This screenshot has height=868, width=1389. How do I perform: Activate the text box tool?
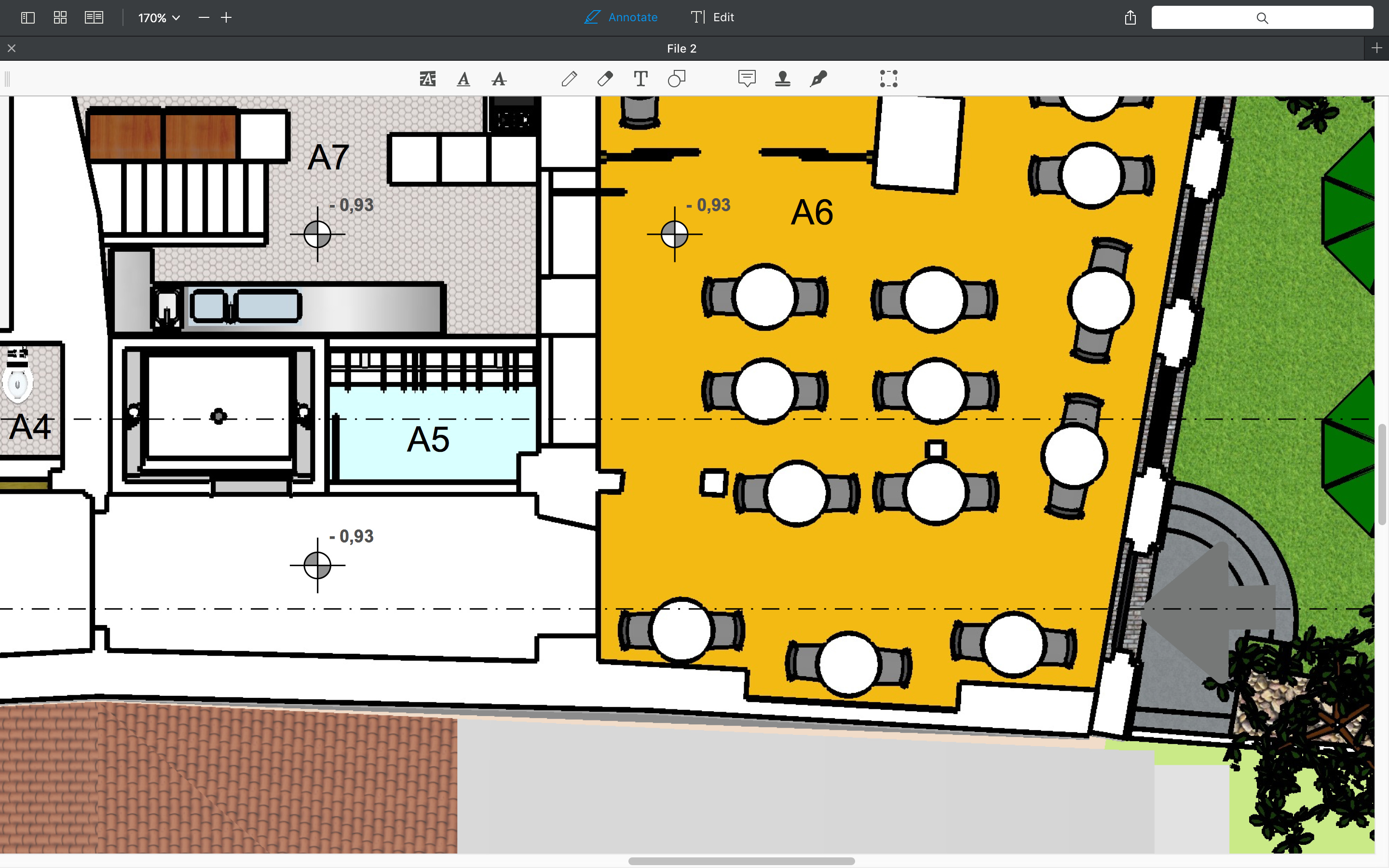(x=640, y=79)
